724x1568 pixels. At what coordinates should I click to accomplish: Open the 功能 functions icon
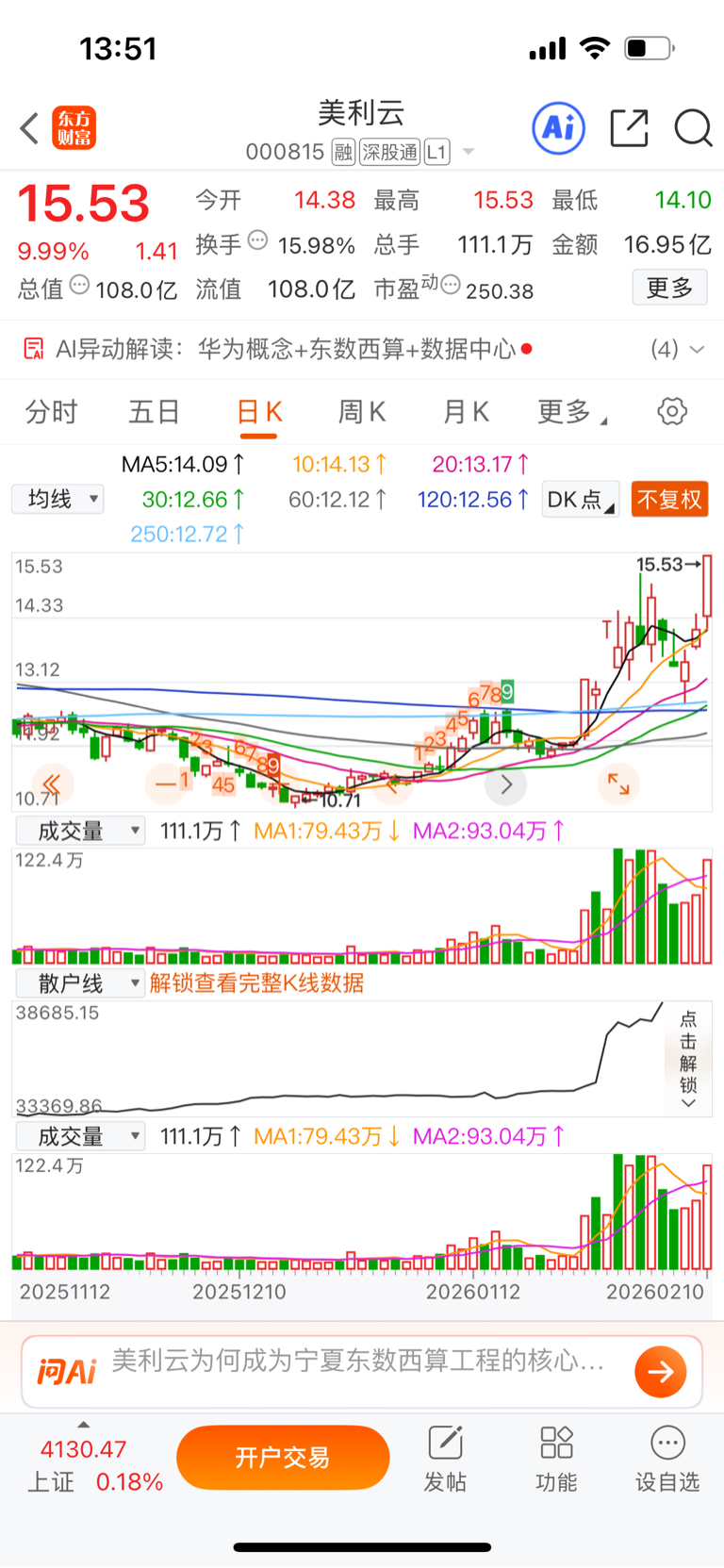[x=556, y=1459]
